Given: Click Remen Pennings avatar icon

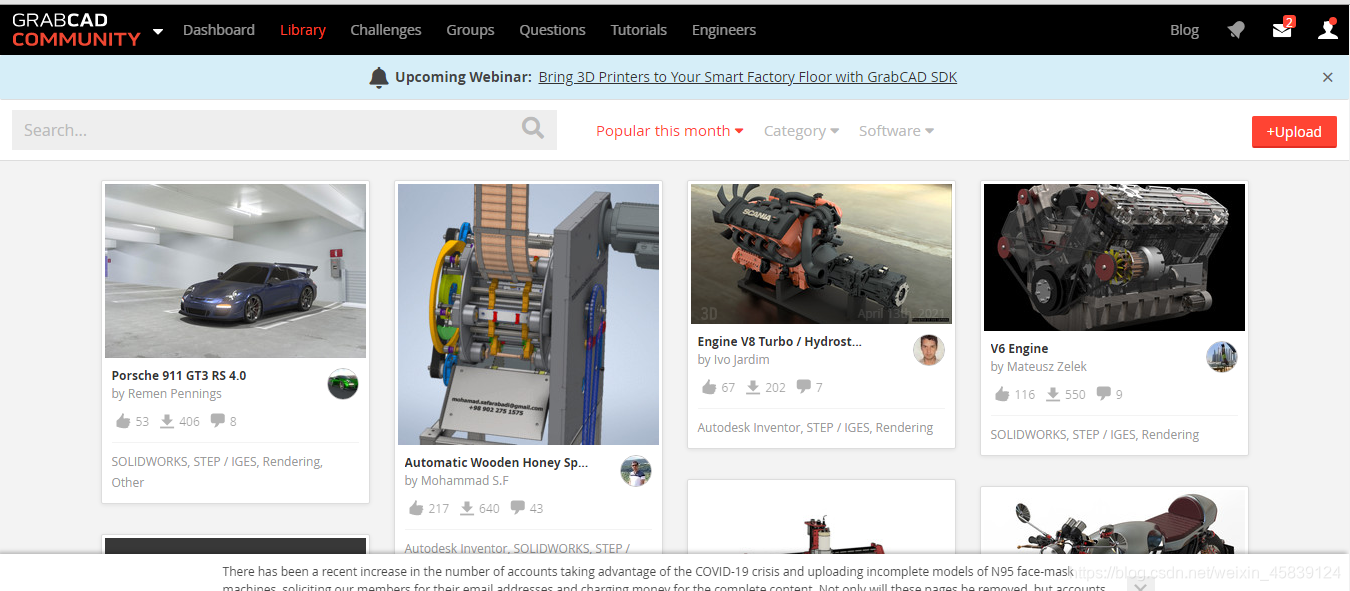Looking at the screenshot, I should click(343, 384).
